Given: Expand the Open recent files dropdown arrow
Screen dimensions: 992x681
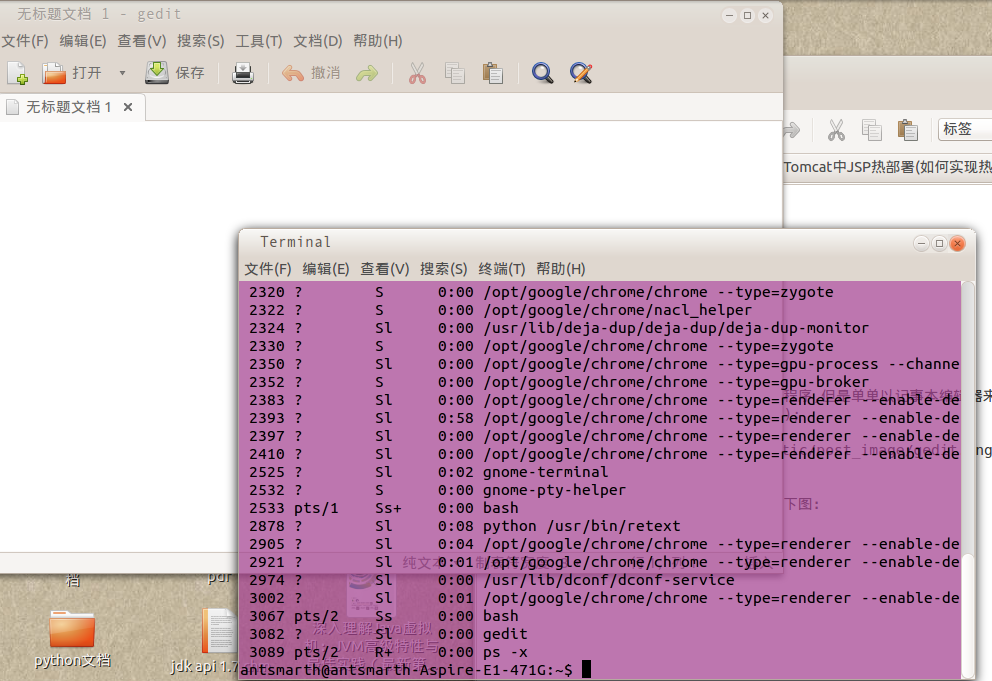Looking at the screenshot, I should (x=122, y=73).
